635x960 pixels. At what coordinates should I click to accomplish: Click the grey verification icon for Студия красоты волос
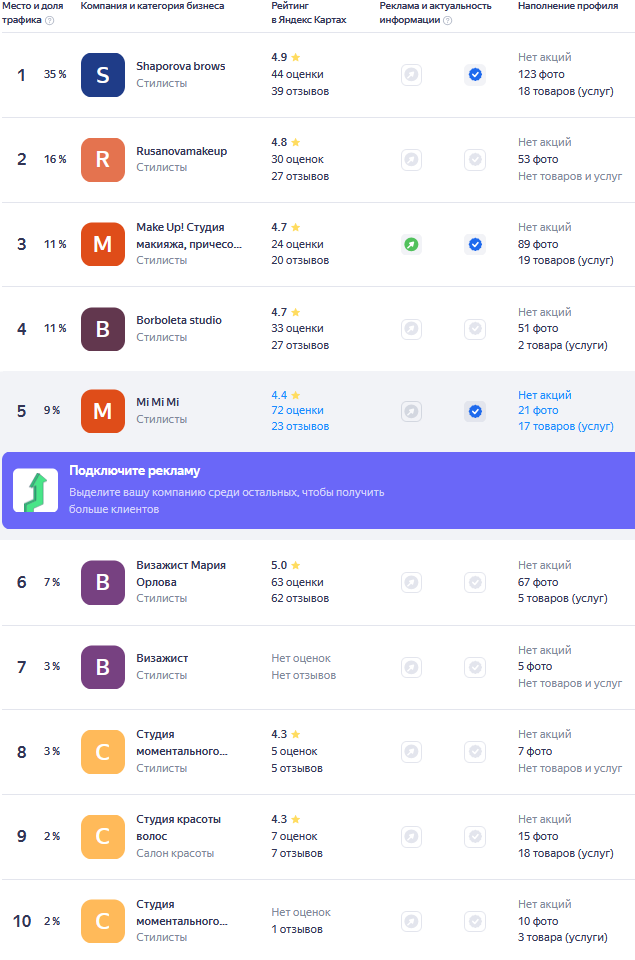pos(475,836)
